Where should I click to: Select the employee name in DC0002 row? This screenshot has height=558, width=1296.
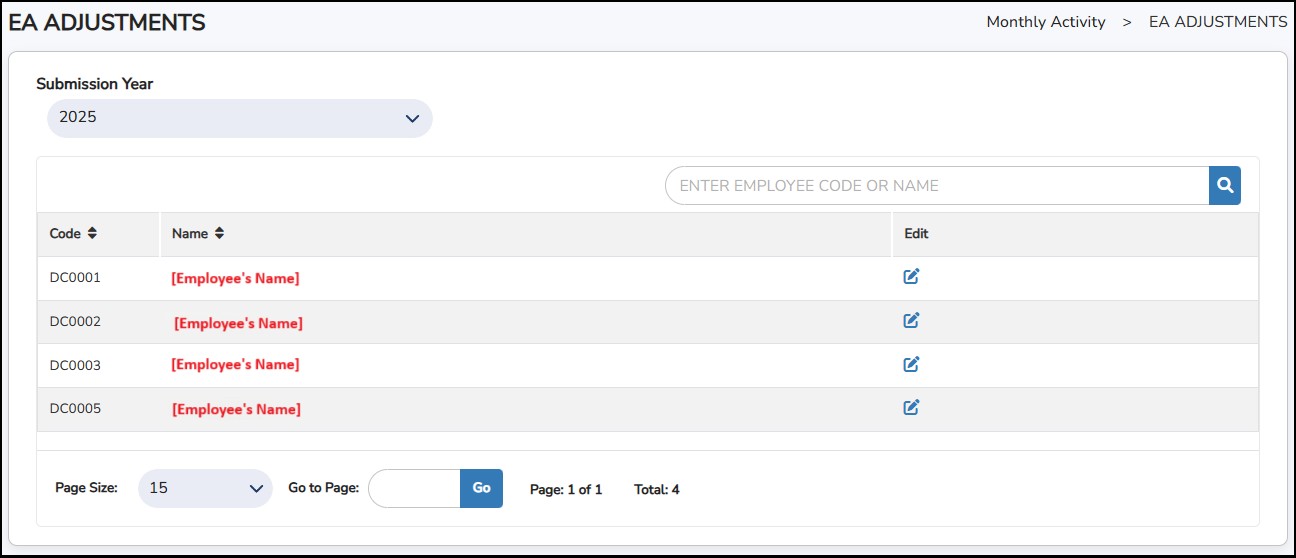(238, 323)
